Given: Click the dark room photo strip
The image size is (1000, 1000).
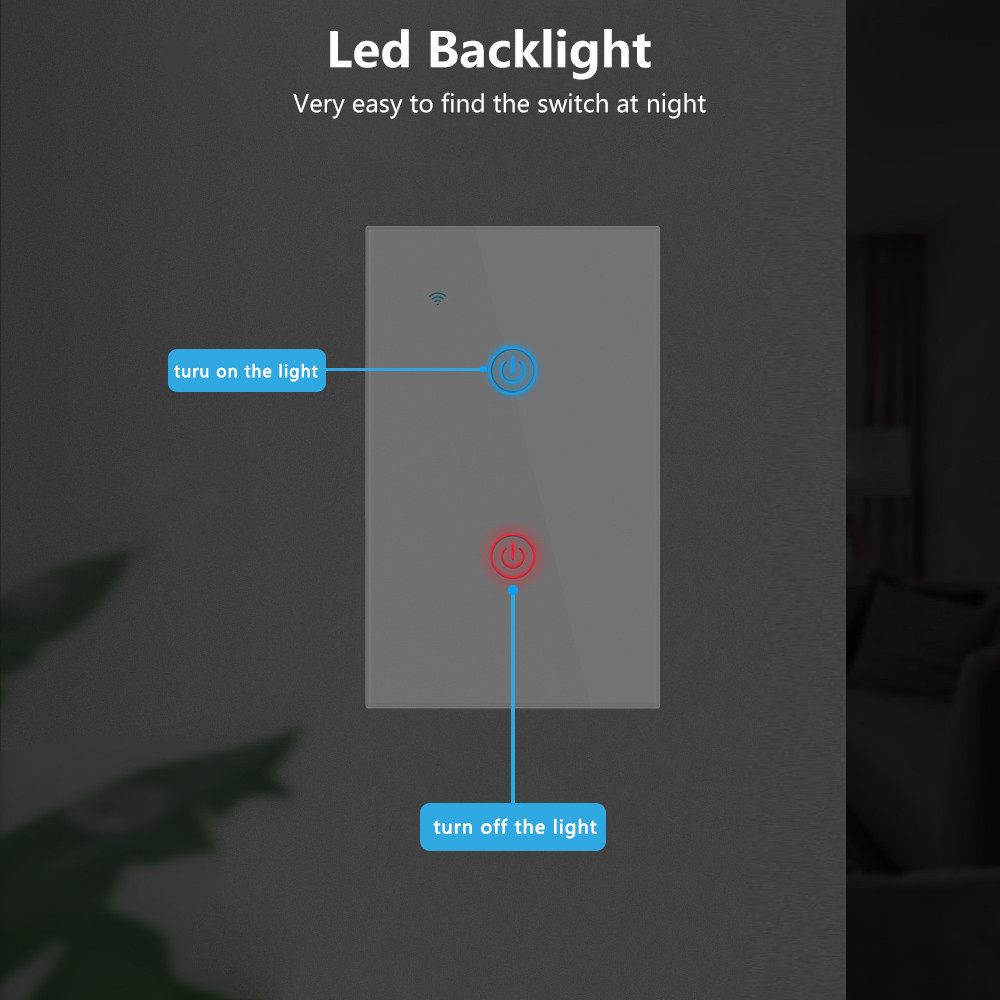Looking at the screenshot, I should (923, 500).
